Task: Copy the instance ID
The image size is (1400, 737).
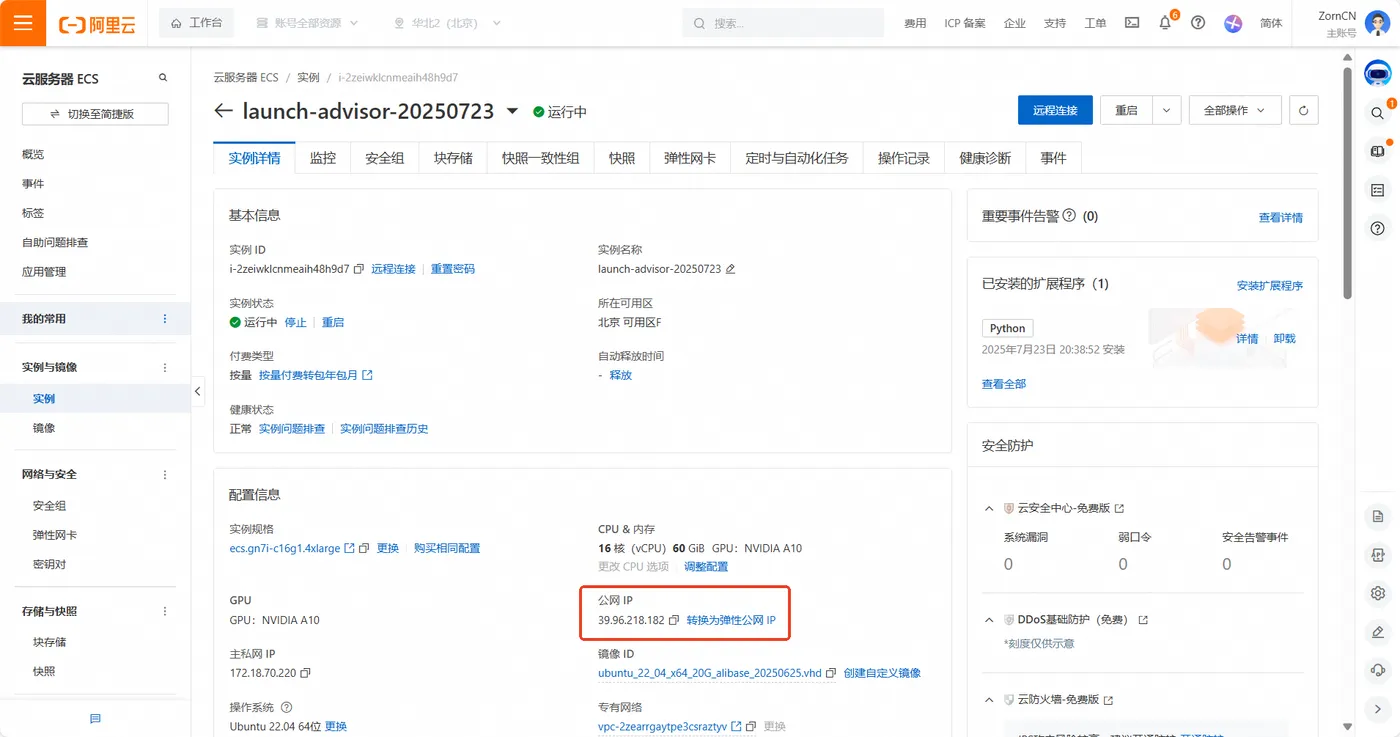Action: pyautogui.click(x=359, y=269)
